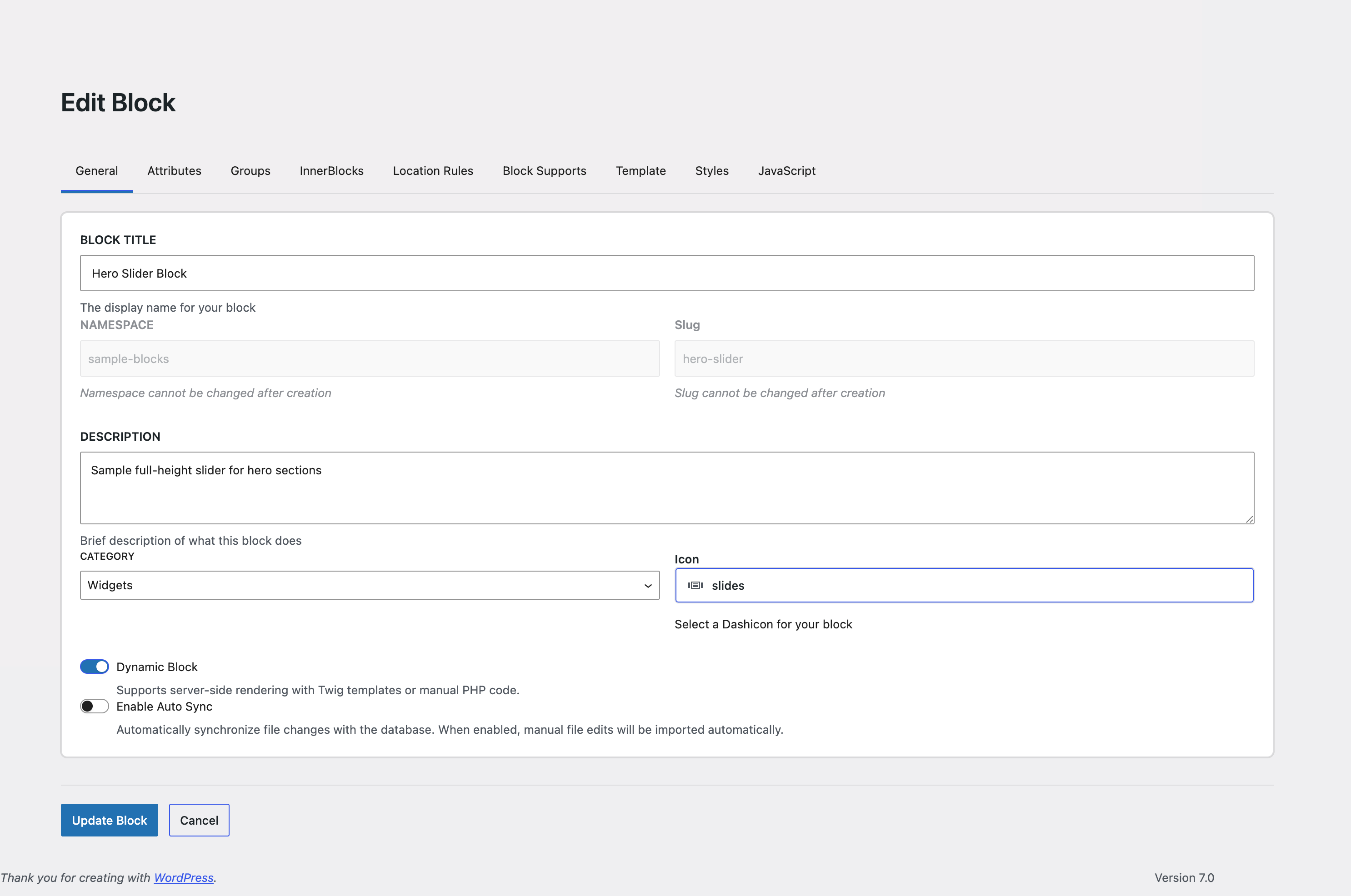
Task: Click 'Namespace cannot be changed after creation' note
Action: click(206, 393)
